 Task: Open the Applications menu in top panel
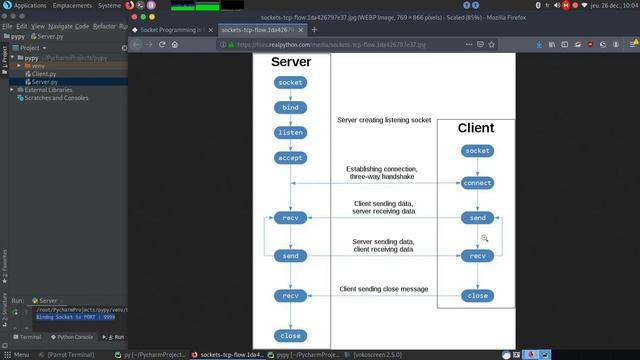click(30, 6)
